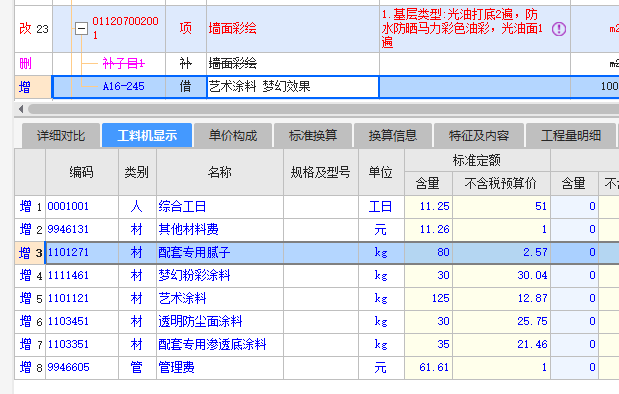Click code 1111461

tap(68, 275)
